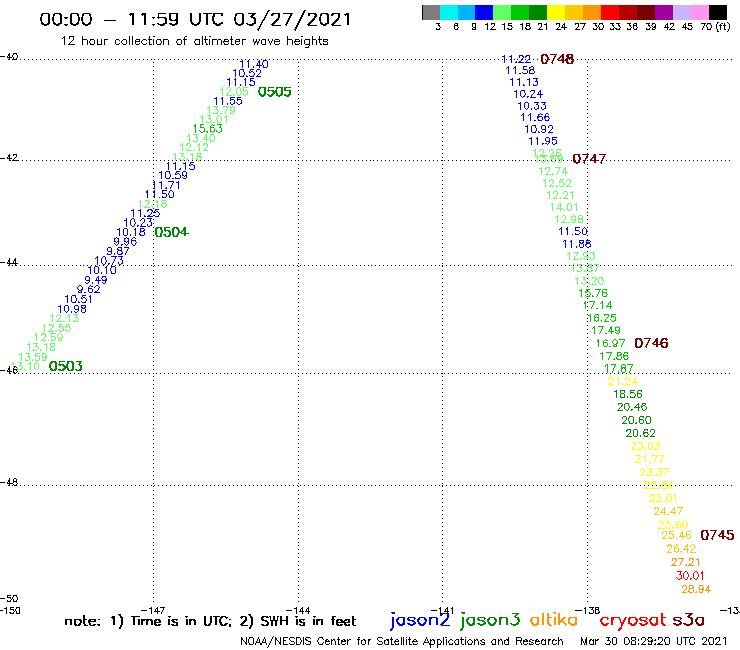Click the 10.98 wave height value
Viewport: 740px width, 650px height.
72,309
